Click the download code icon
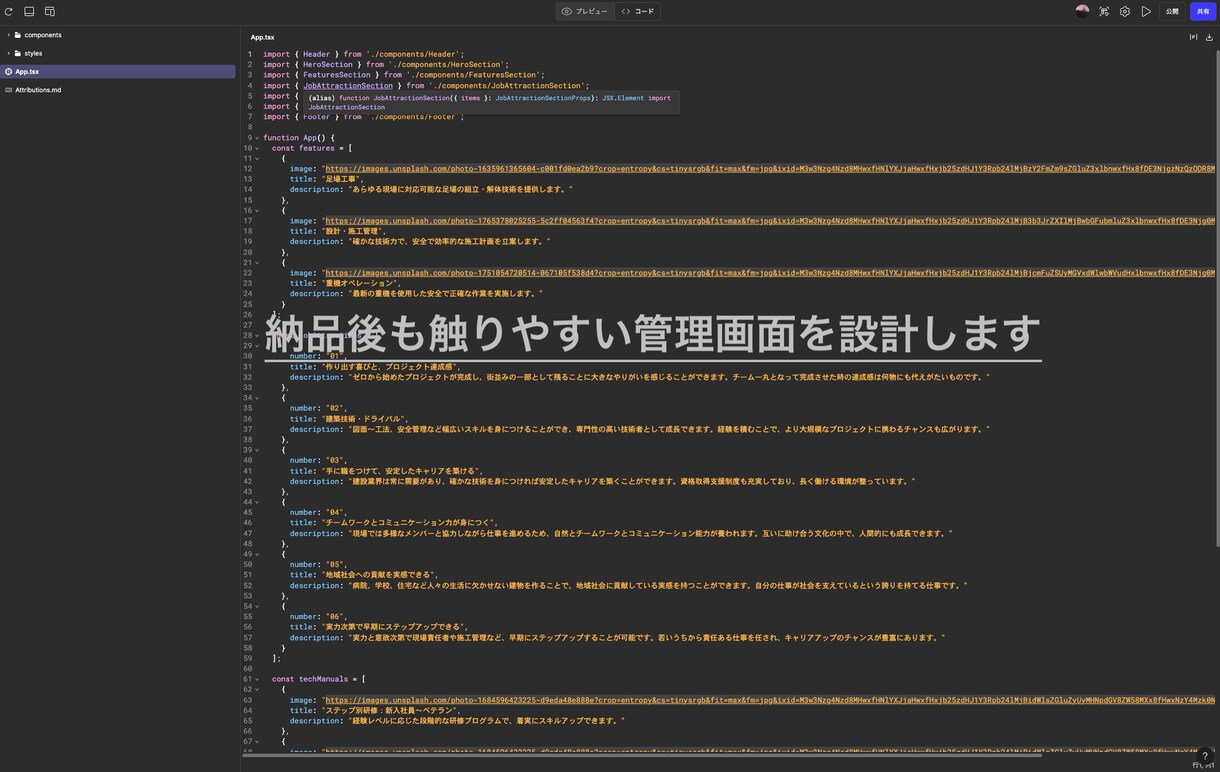The width and height of the screenshot is (1220, 772). [1209, 37]
